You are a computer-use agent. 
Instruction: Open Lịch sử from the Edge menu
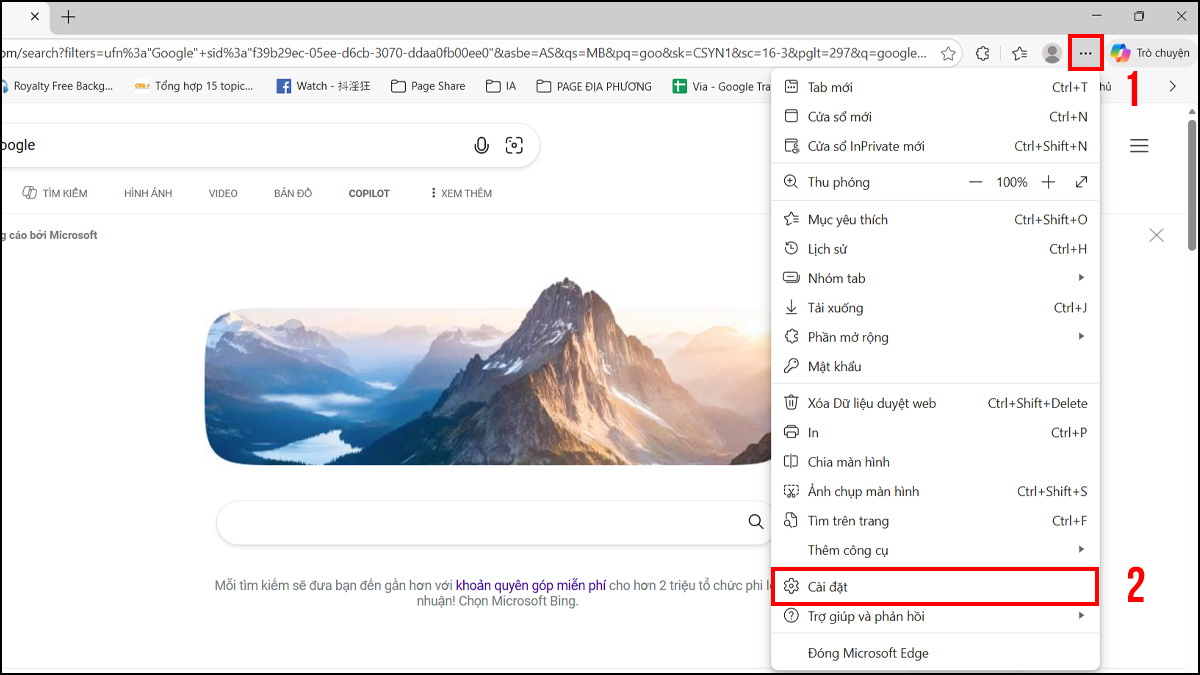(830, 248)
